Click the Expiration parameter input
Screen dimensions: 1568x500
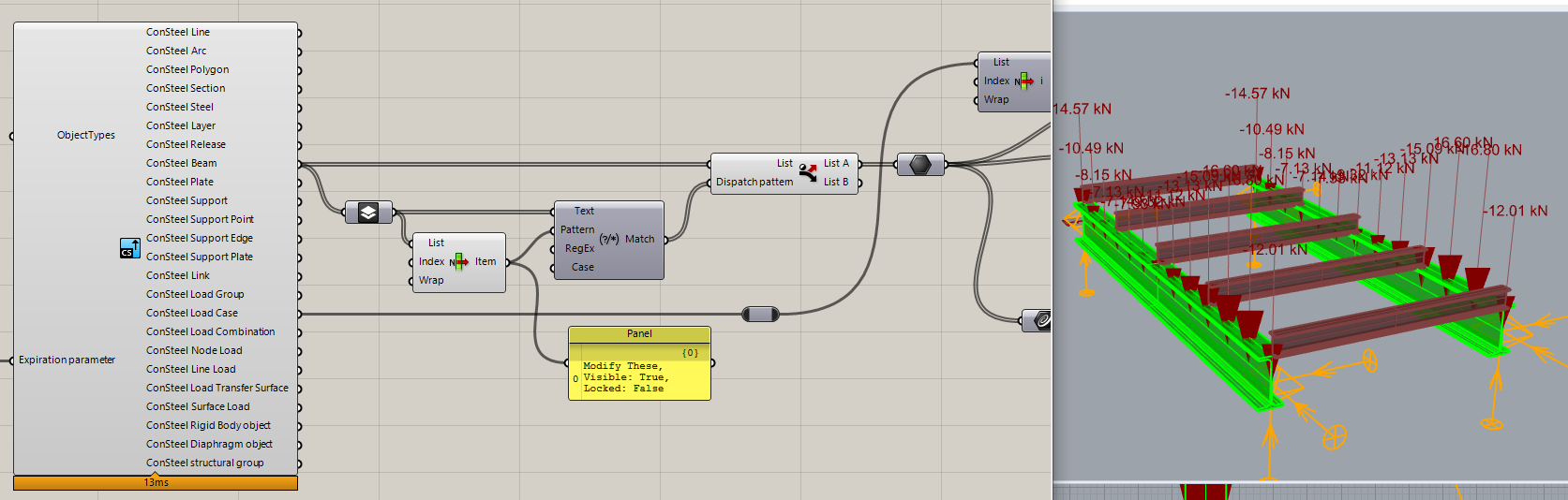pos(67,360)
